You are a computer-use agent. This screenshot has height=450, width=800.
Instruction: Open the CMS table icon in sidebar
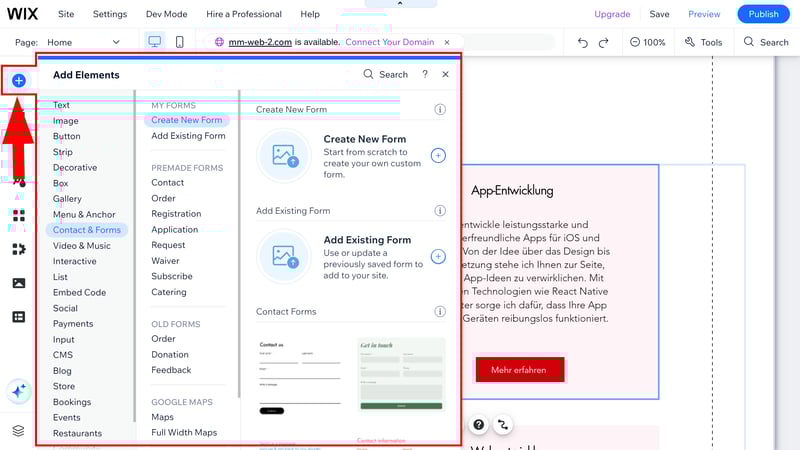(19, 317)
